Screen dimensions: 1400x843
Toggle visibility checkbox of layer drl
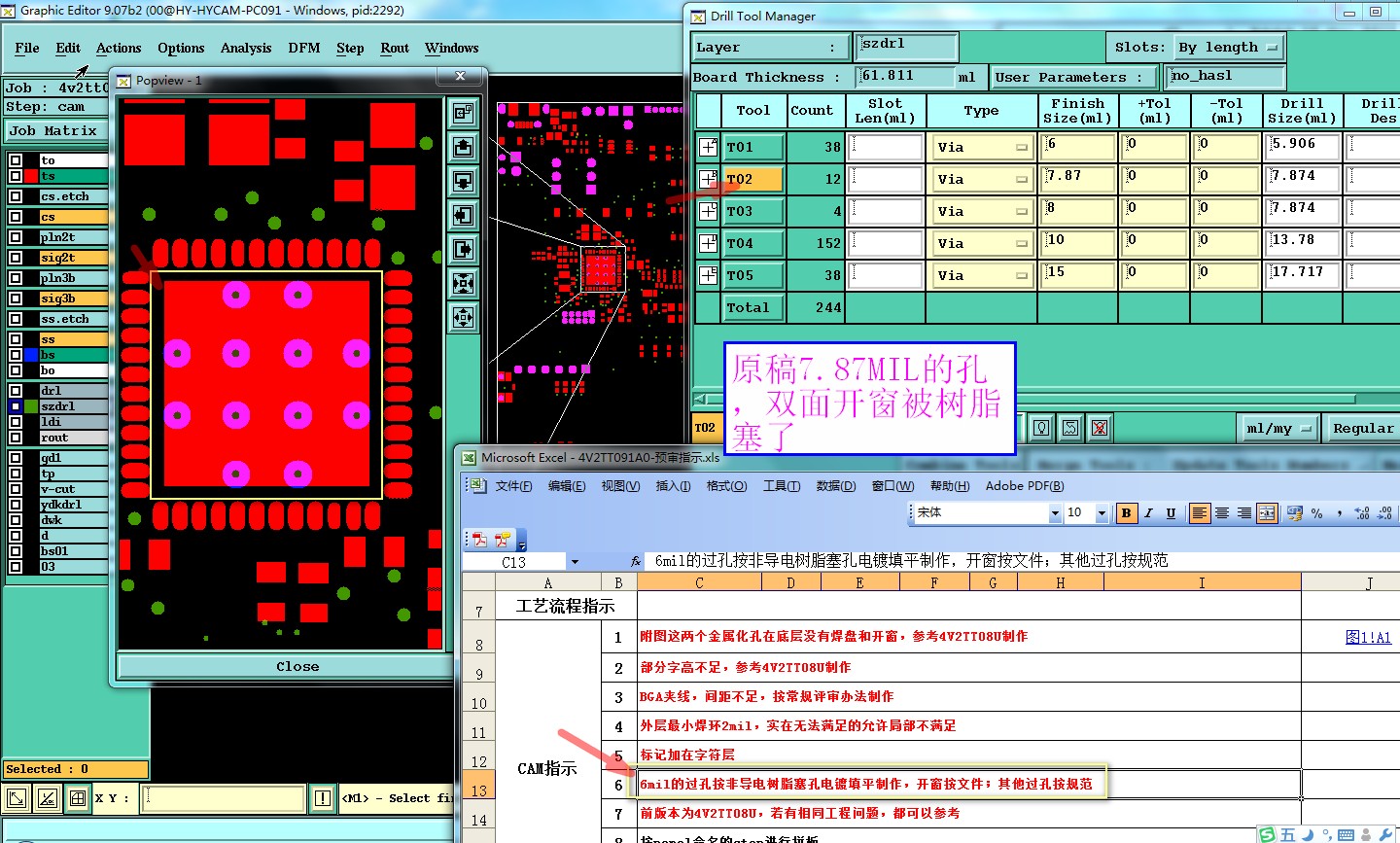tap(16, 391)
